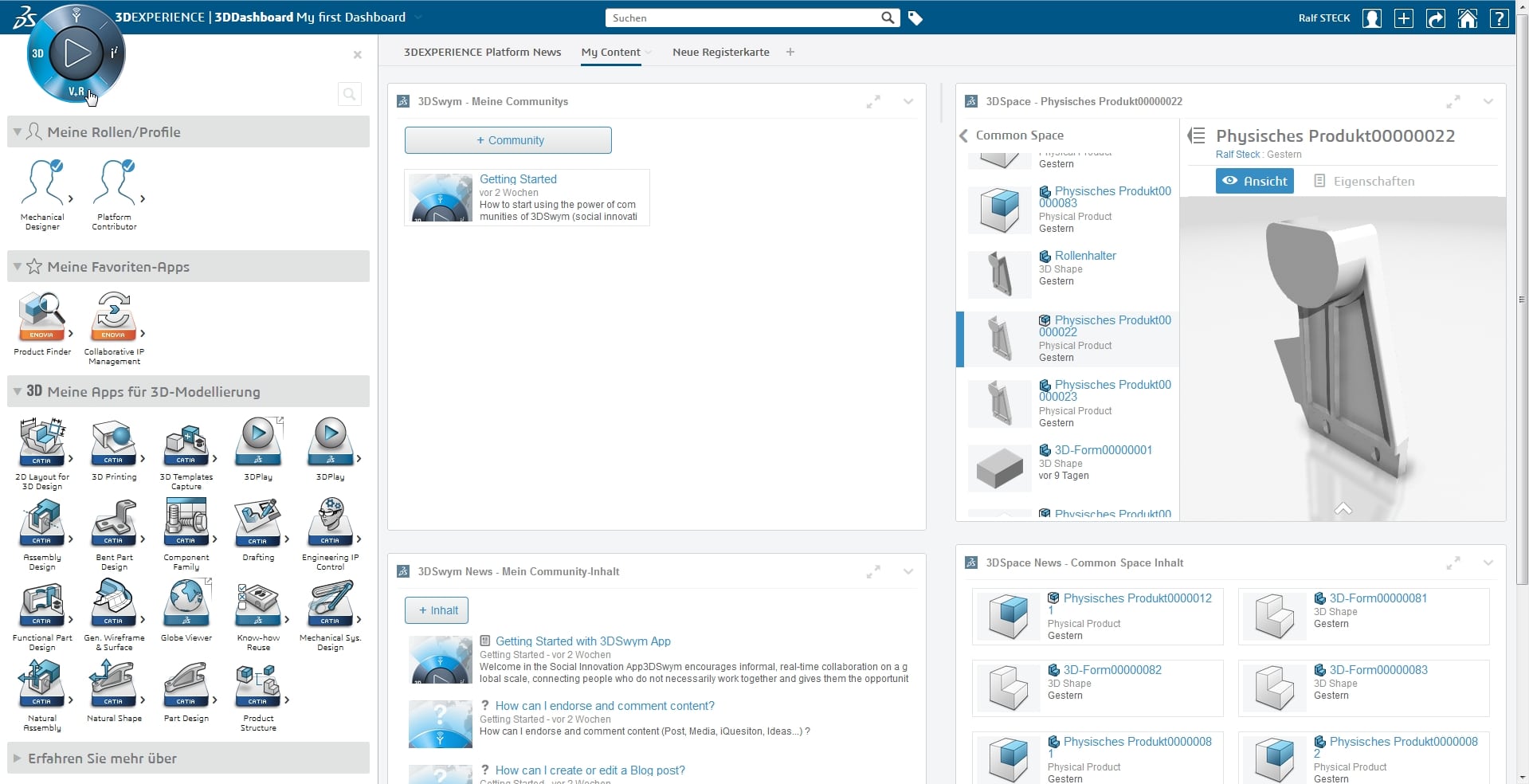Open Getting Started community link
This screenshot has width=1529, height=784.
[518, 179]
